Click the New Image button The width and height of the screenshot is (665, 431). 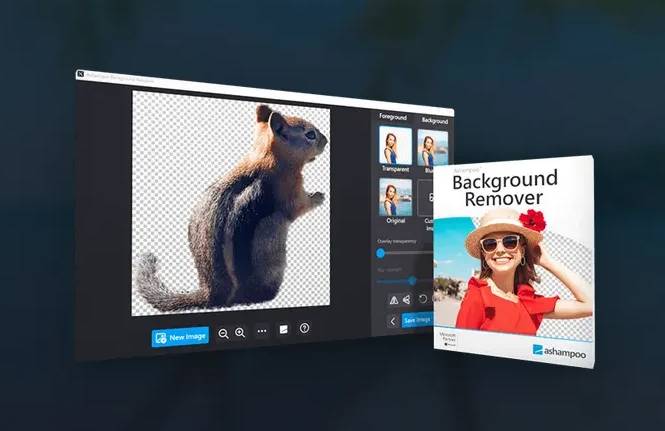180,337
